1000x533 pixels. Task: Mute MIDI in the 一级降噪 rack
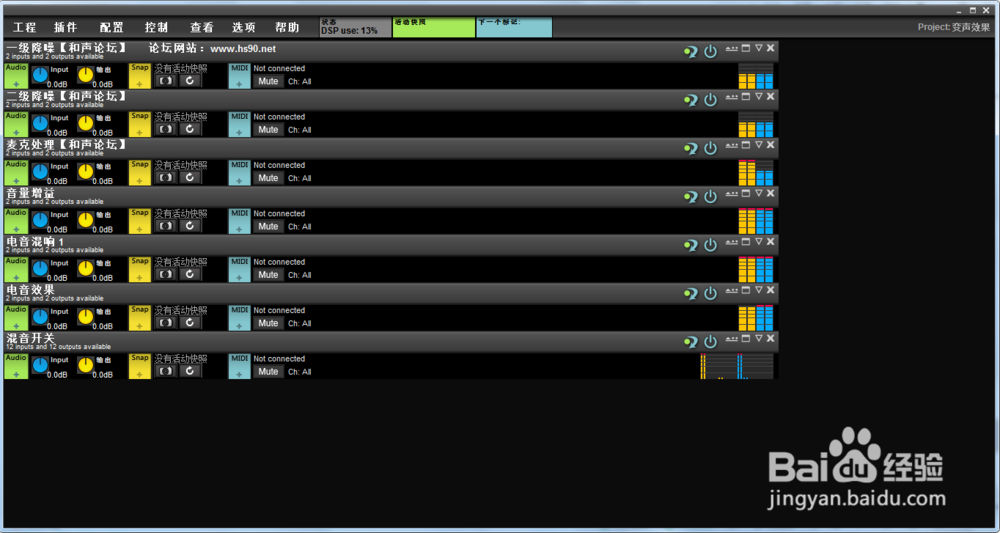click(268, 81)
